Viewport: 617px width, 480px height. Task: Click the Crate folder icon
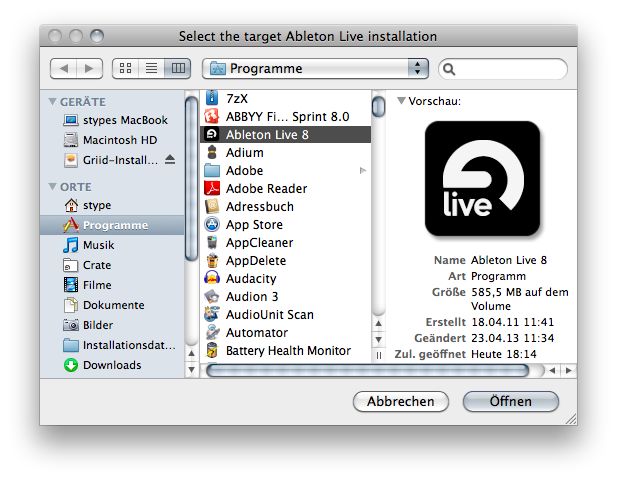[71, 265]
